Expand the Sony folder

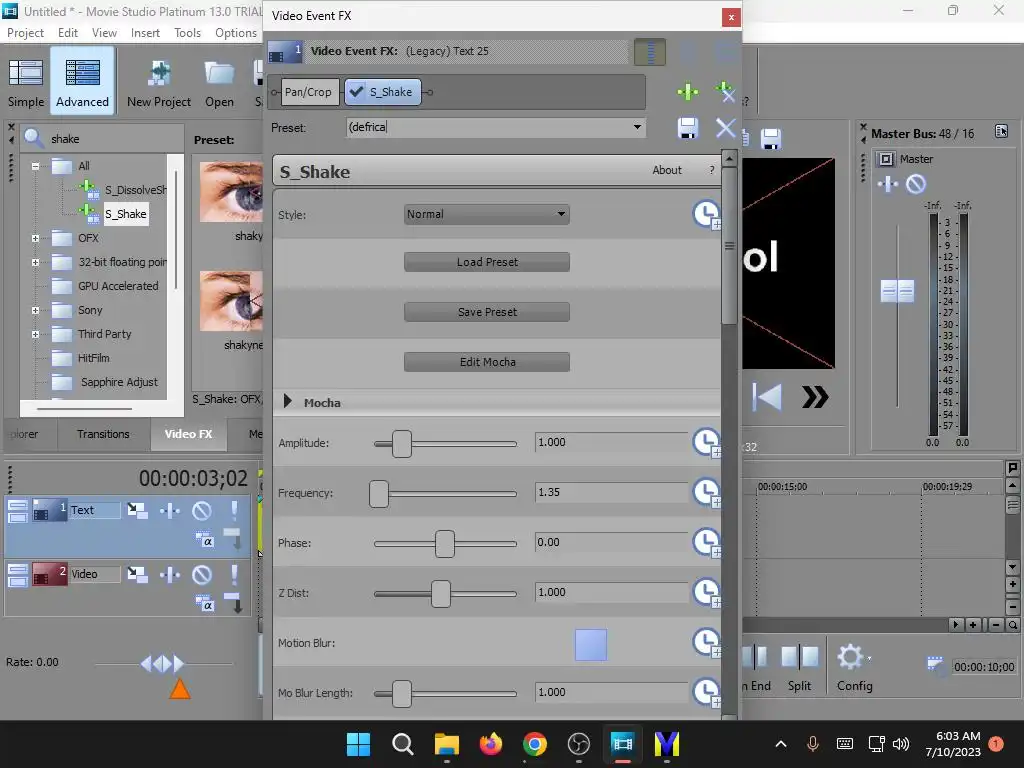tap(35, 310)
